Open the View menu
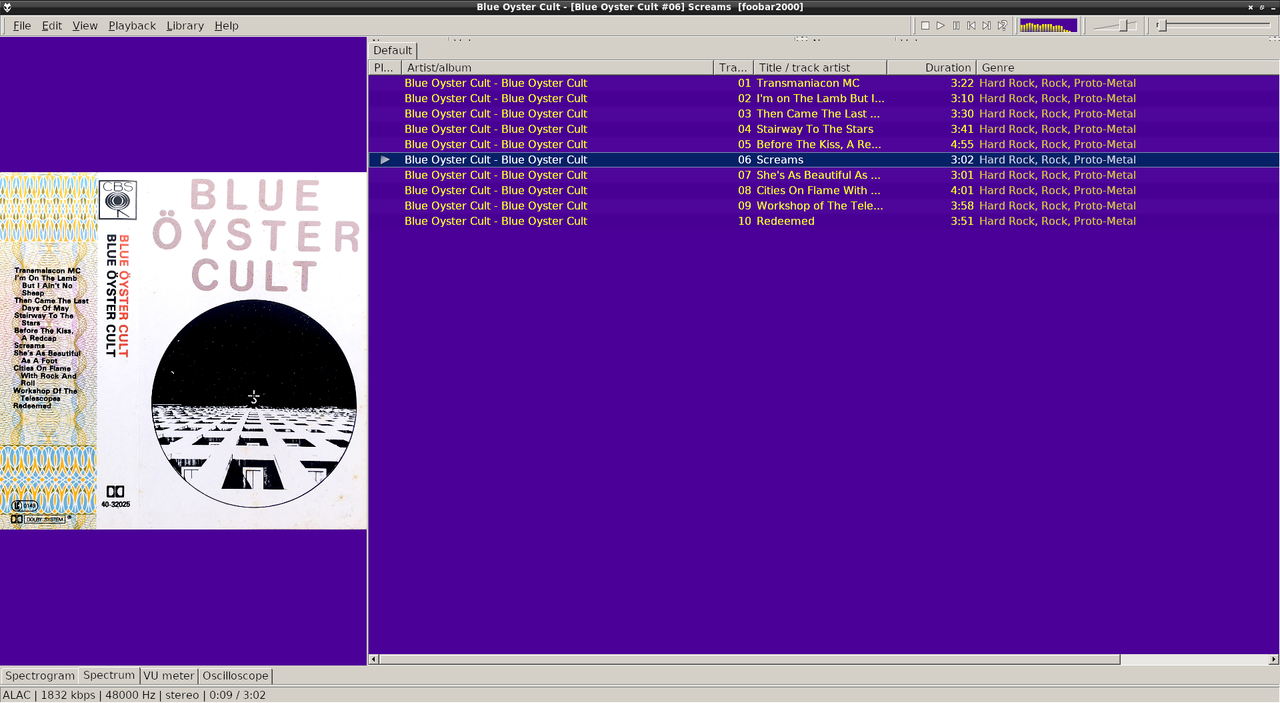The height and width of the screenshot is (703, 1280). click(x=85, y=25)
